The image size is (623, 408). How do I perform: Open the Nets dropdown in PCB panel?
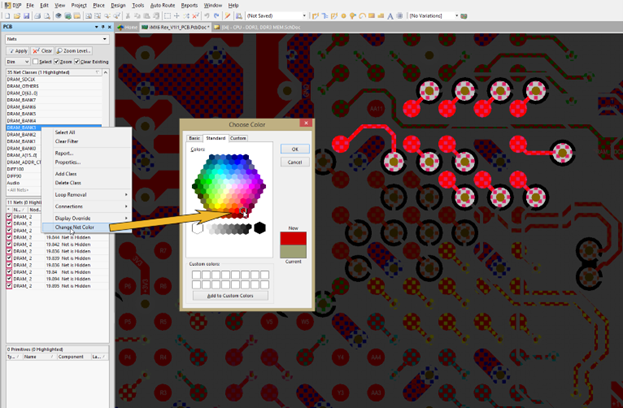point(55,39)
